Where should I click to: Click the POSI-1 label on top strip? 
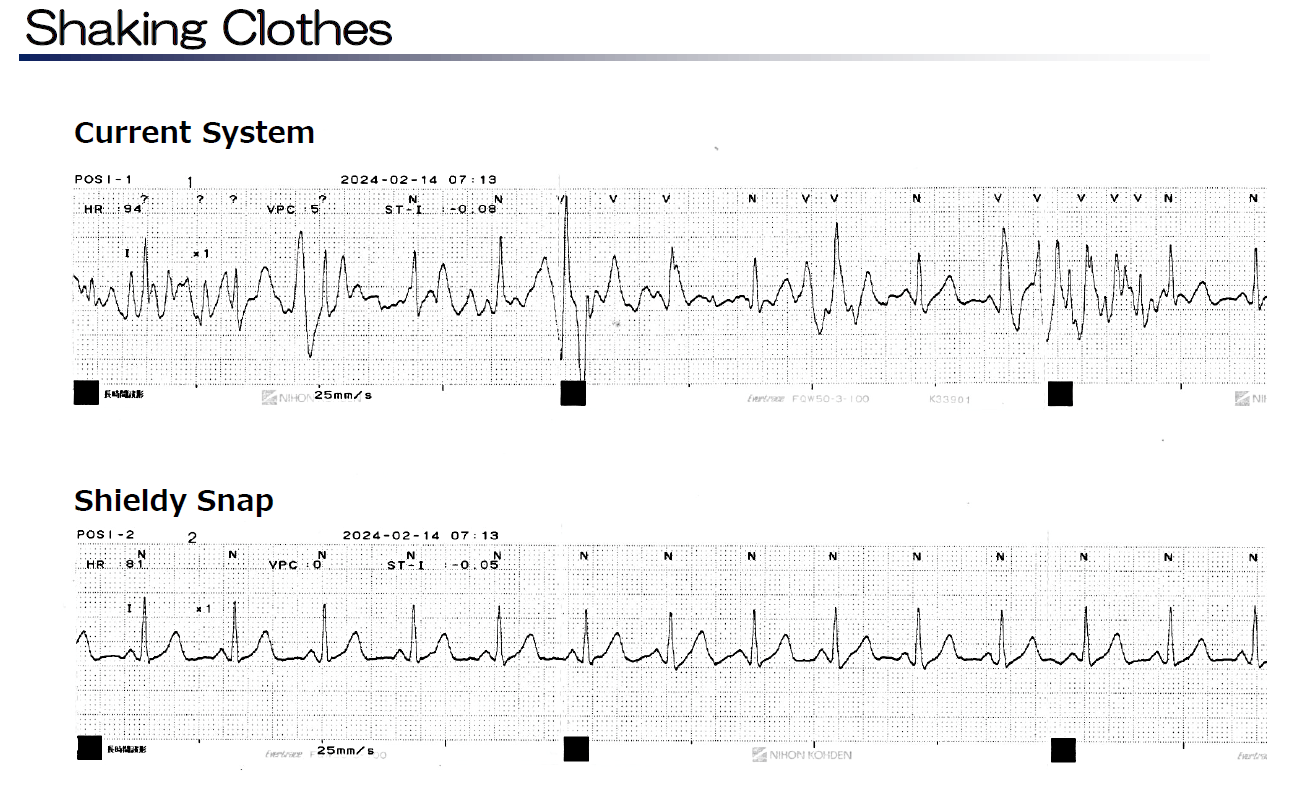pos(104,180)
